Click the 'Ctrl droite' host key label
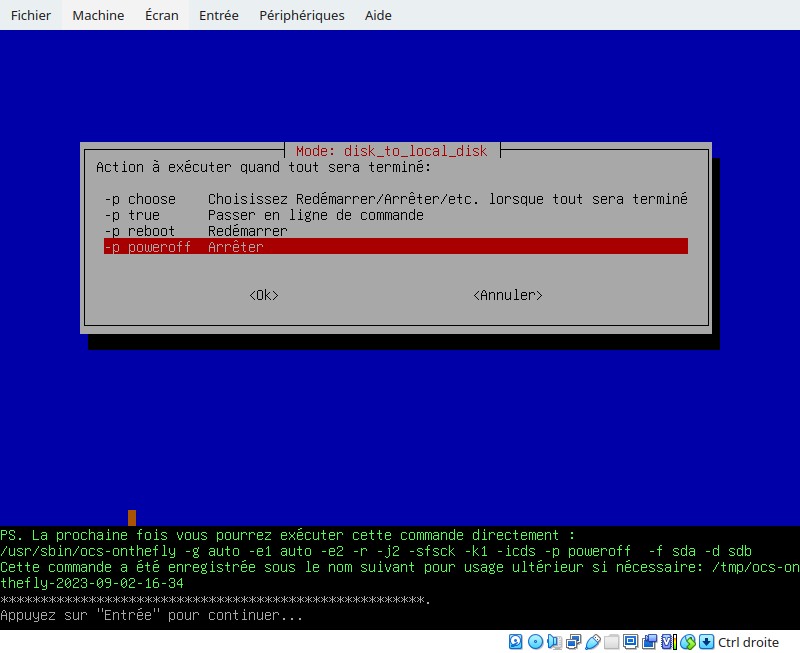 [x=748, y=642]
